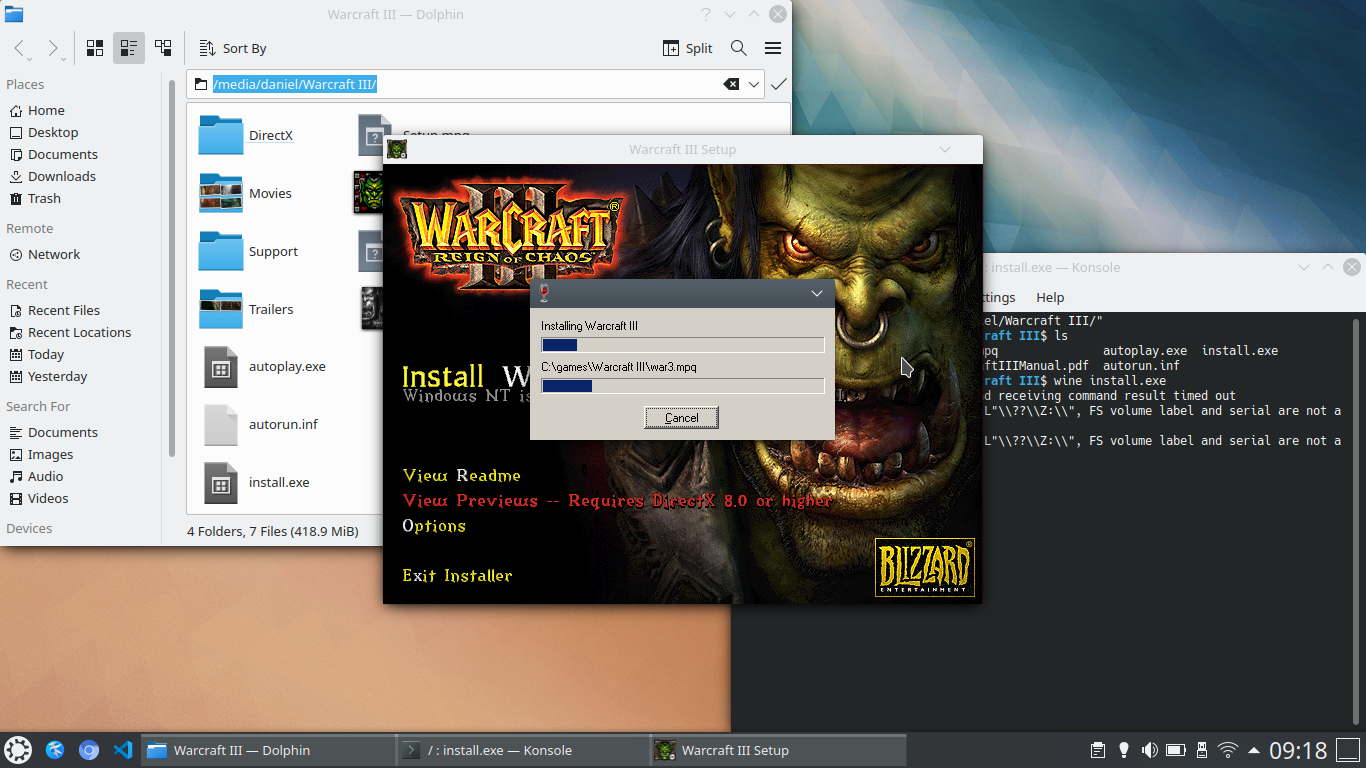Open "View Readme" in the Warcraft III installer
Screen dimensions: 1366x768
(462, 475)
